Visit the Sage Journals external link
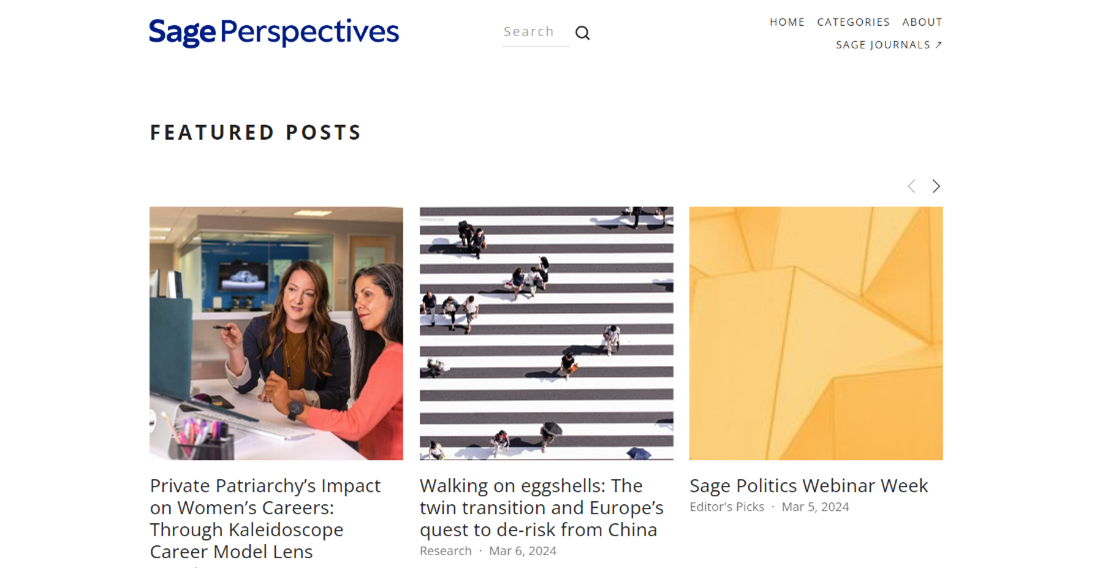1100x568 pixels. [889, 45]
